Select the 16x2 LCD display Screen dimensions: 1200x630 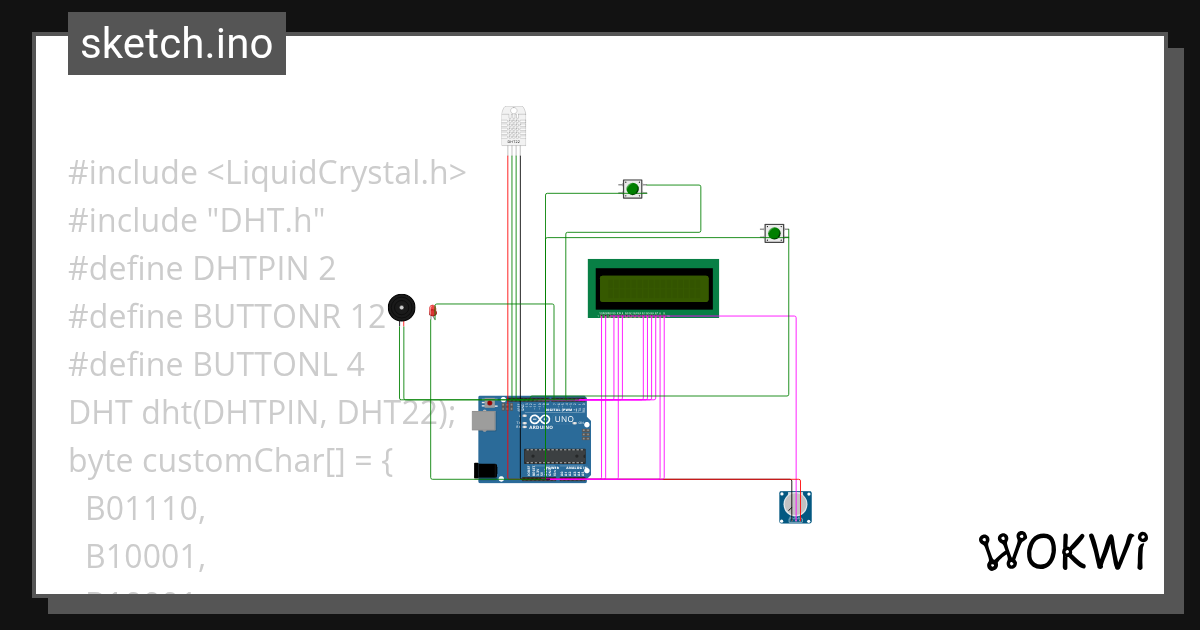pyautogui.click(x=654, y=287)
